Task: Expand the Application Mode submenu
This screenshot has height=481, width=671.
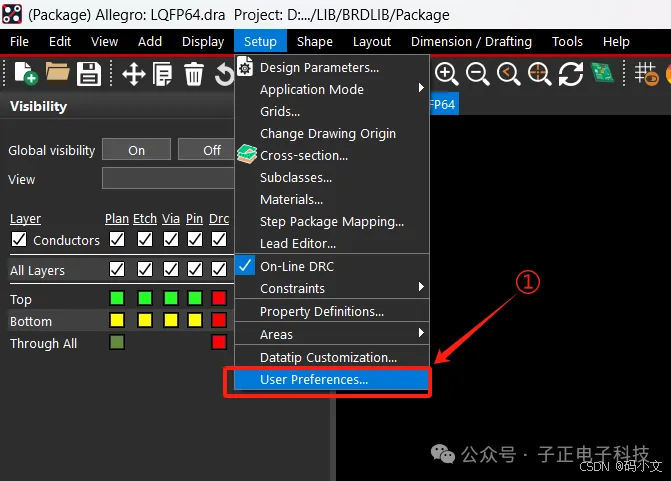Action: [332, 89]
